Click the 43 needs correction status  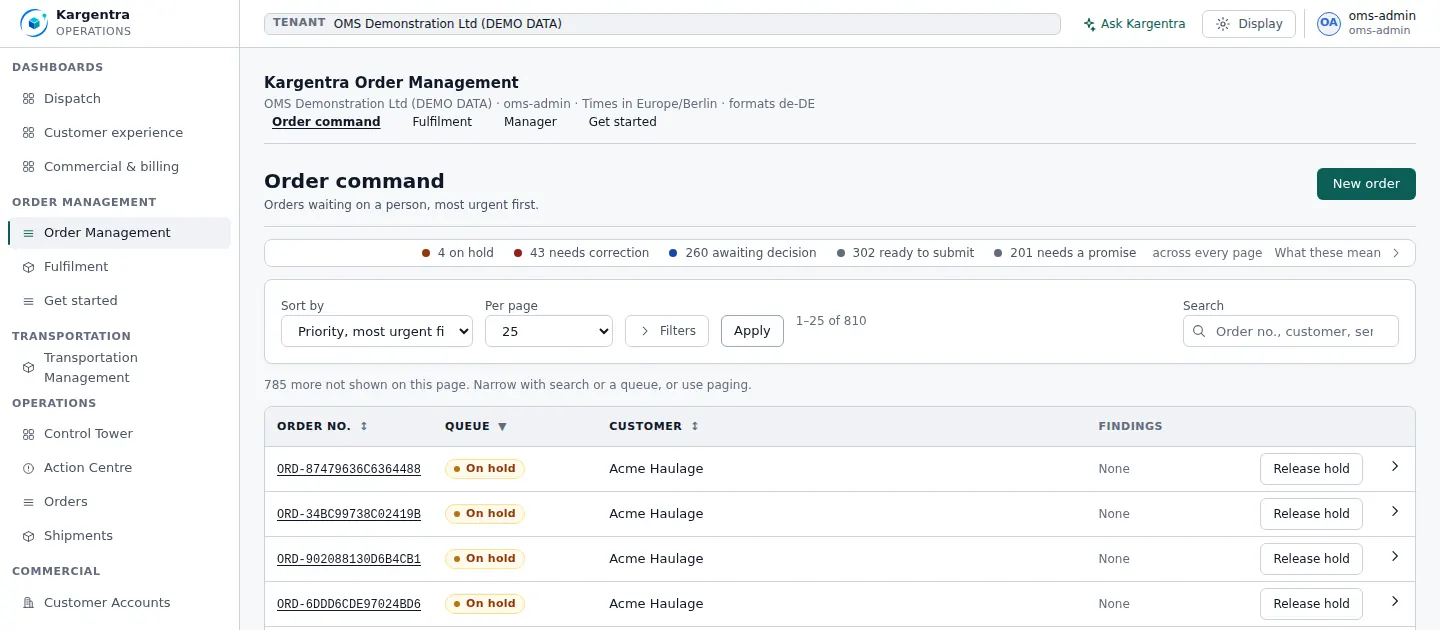pos(581,253)
